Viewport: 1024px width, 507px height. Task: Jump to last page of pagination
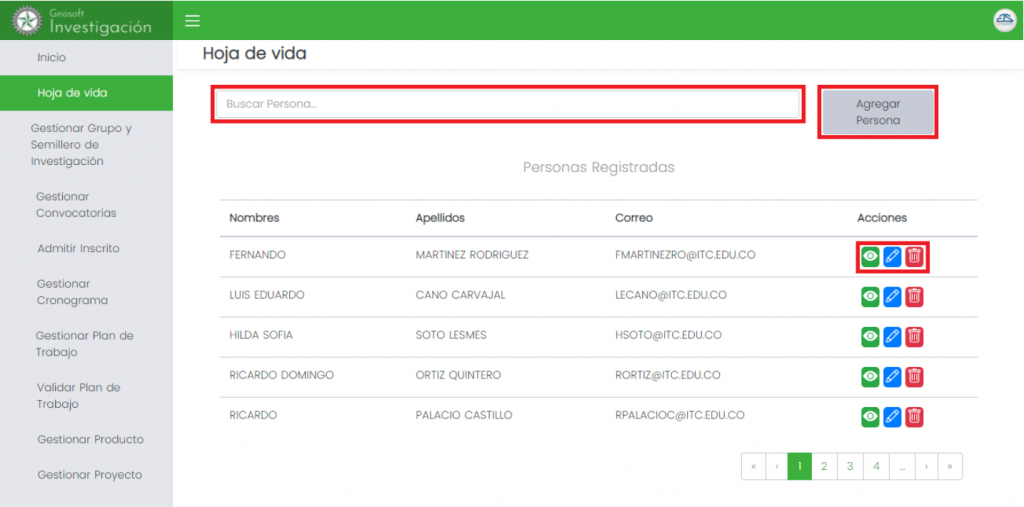pos(950,466)
